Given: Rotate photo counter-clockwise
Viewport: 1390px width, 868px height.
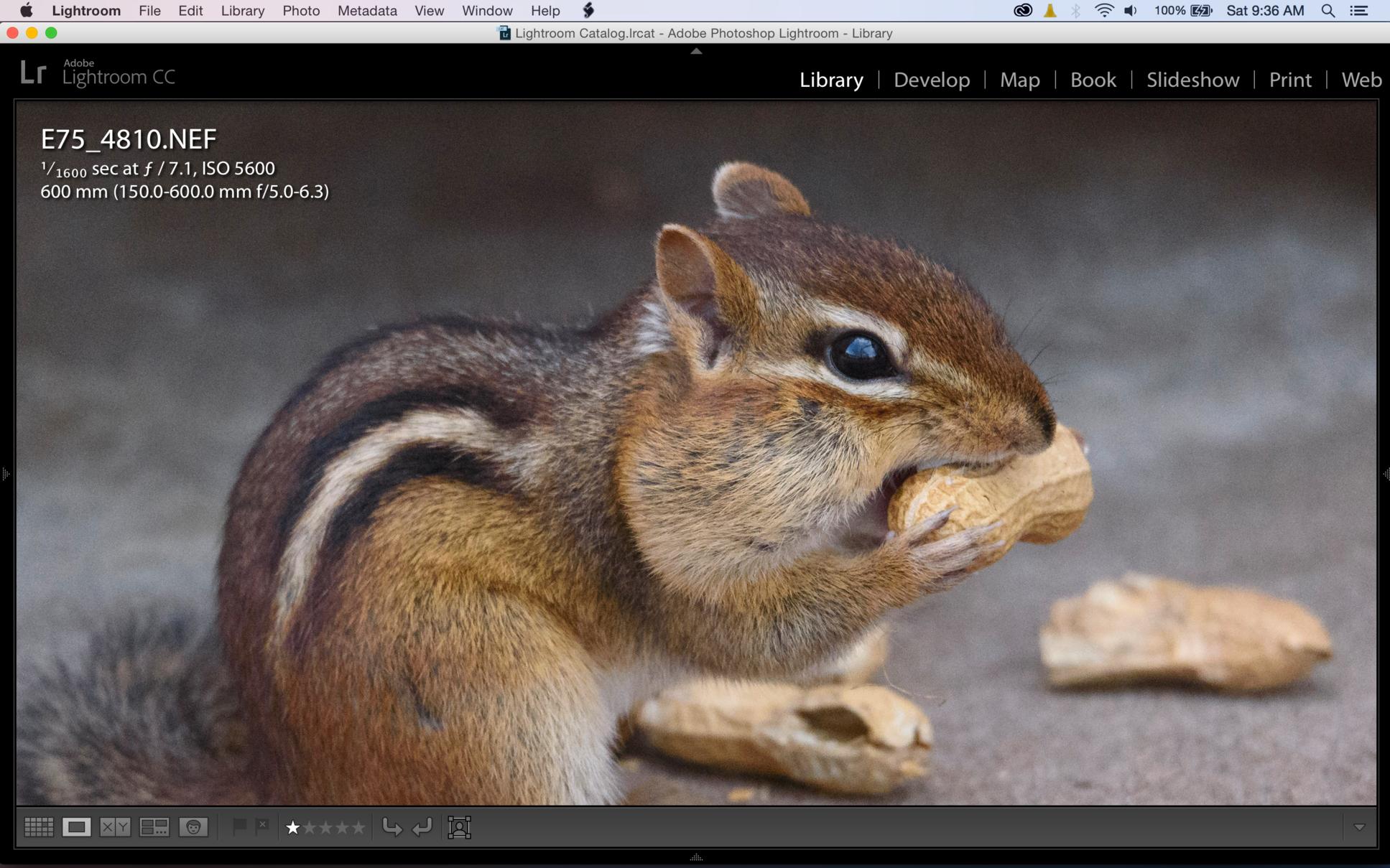Looking at the screenshot, I should tap(392, 827).
